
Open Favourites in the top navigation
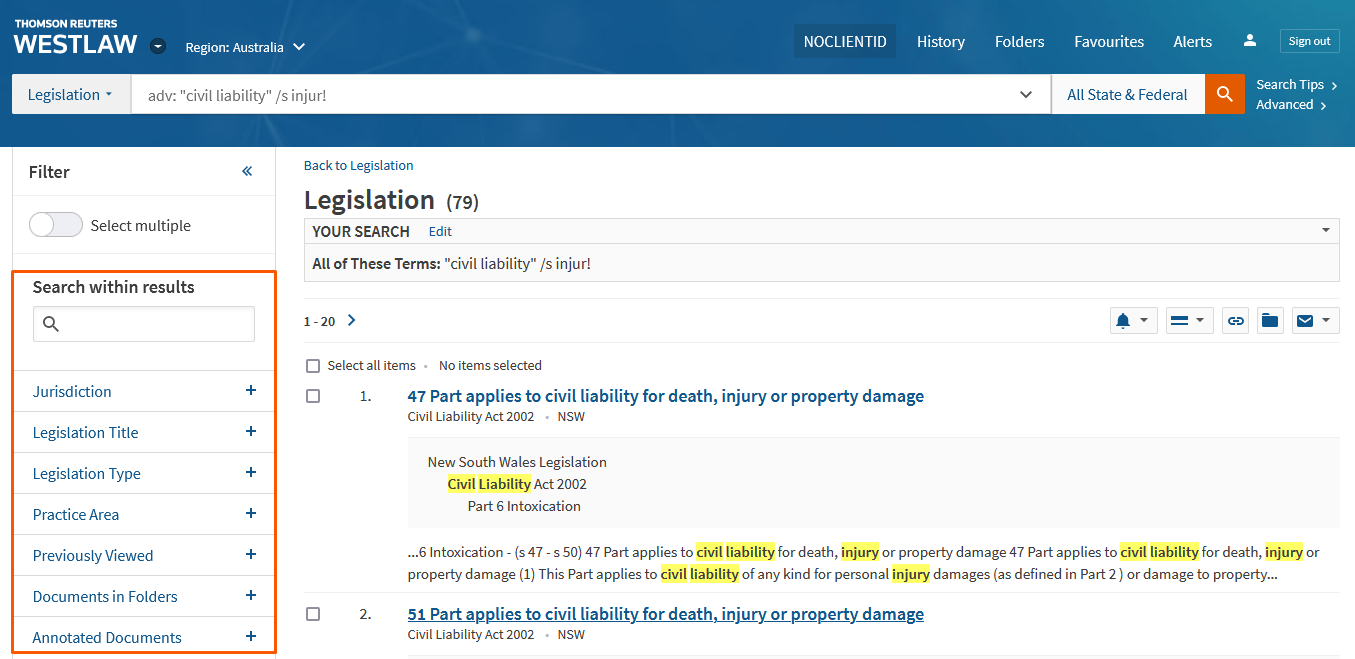coord(1108,42)
